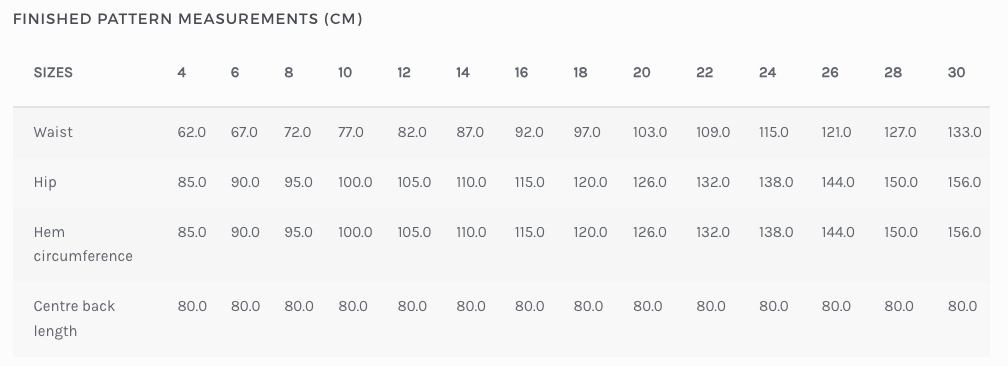Select hem circumference value 110.0 for size 14
1008x366 pixels.
point(471,232)
